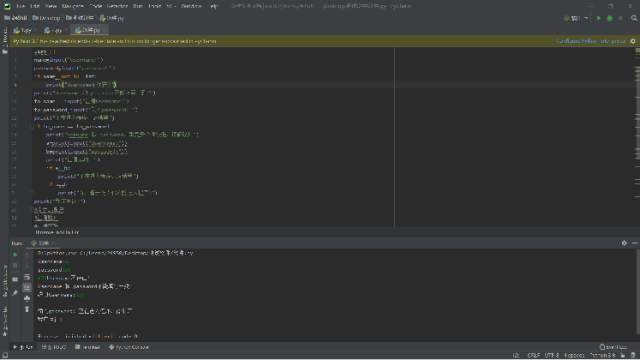Viewport: 640px width, 360px height.
Task: Click the tool window toggle at bottom-left corner
Action: point(4,356)
